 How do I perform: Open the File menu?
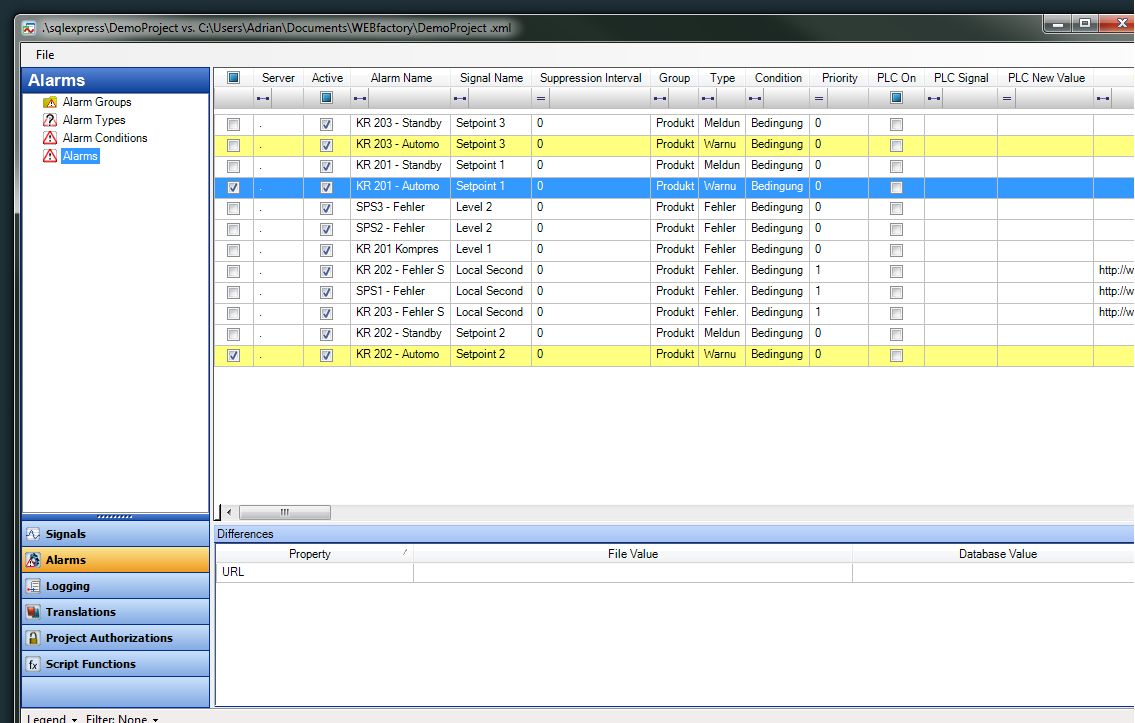pos(44,55)
